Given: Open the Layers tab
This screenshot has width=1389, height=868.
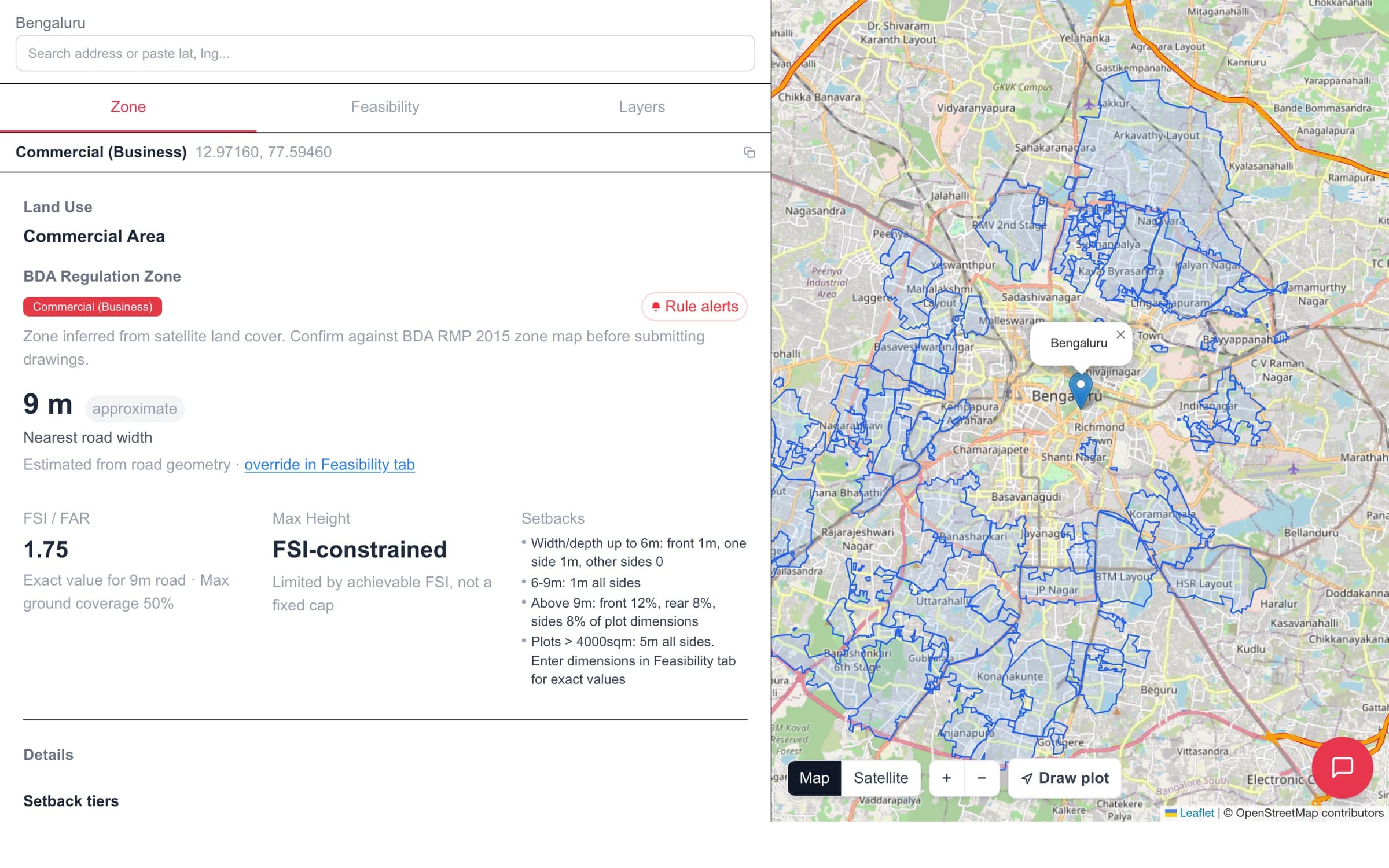Looking at the screenshot, I should tap(642, 107).
